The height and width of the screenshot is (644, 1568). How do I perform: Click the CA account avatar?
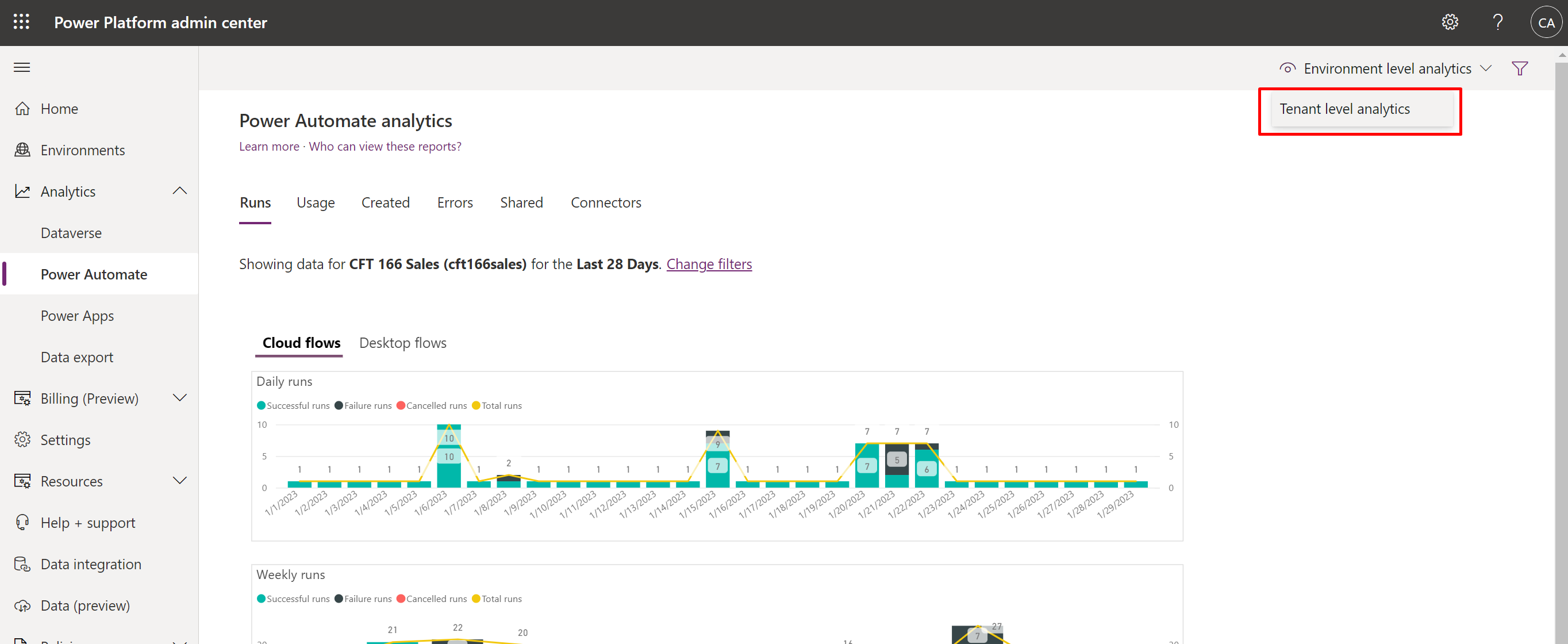pos(1546,22)
